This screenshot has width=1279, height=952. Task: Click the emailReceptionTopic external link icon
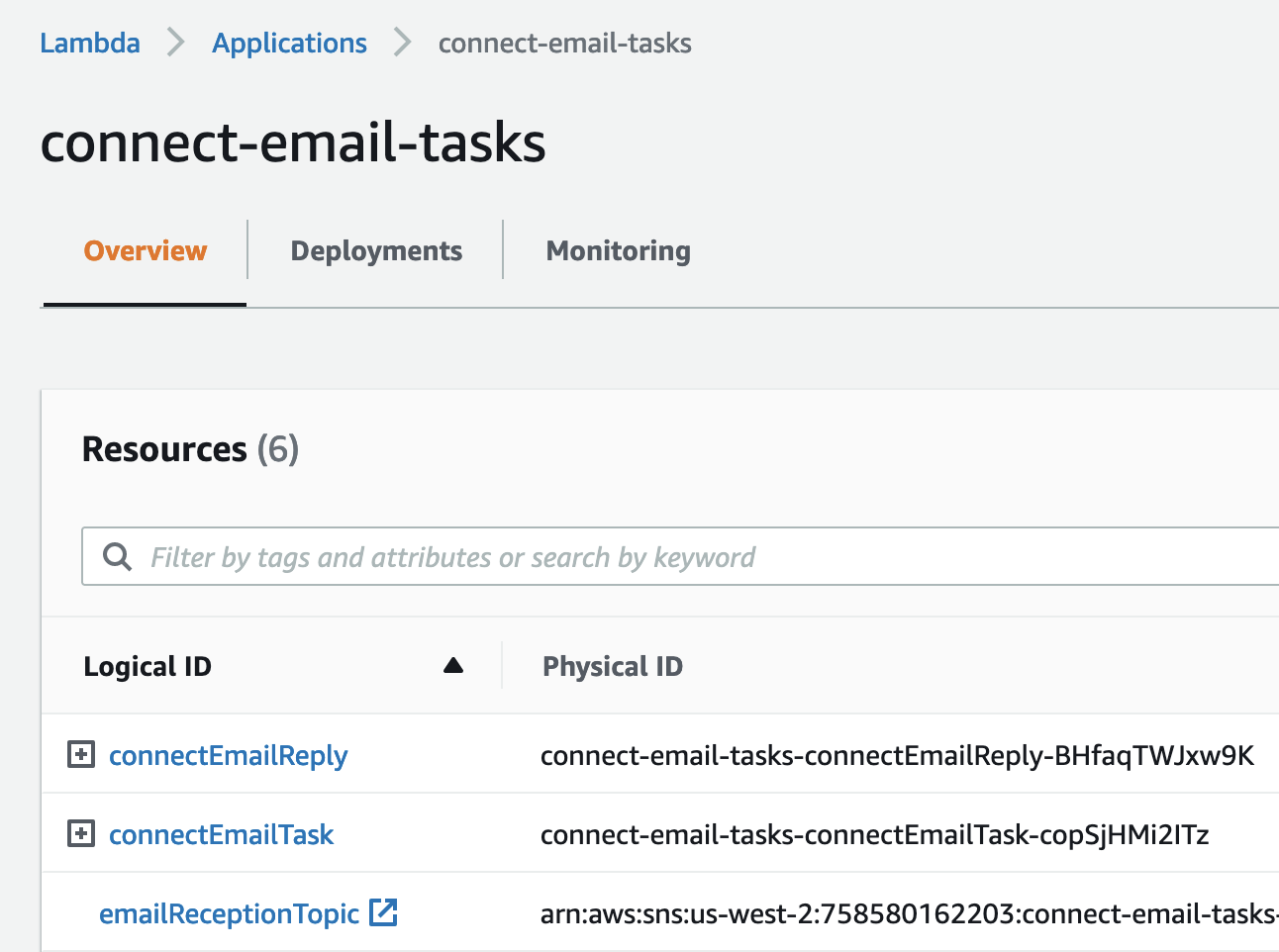[x=383, y=912]
